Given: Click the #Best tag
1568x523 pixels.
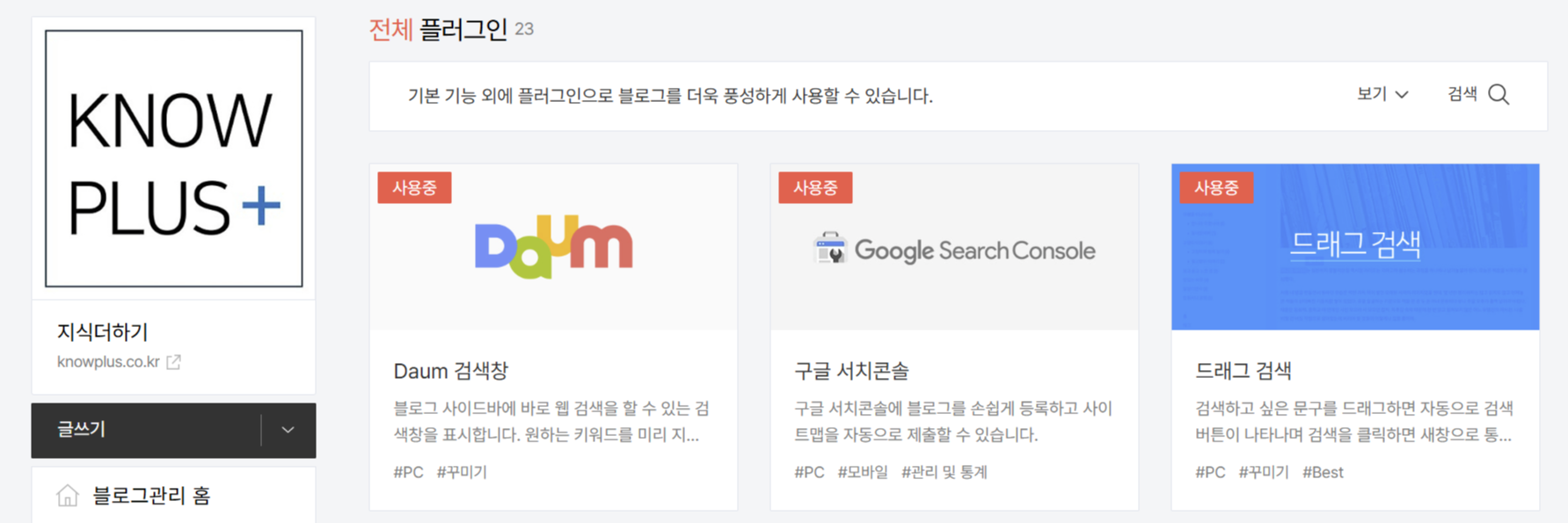Looking at the screenshot, I should pos(1323,472).
